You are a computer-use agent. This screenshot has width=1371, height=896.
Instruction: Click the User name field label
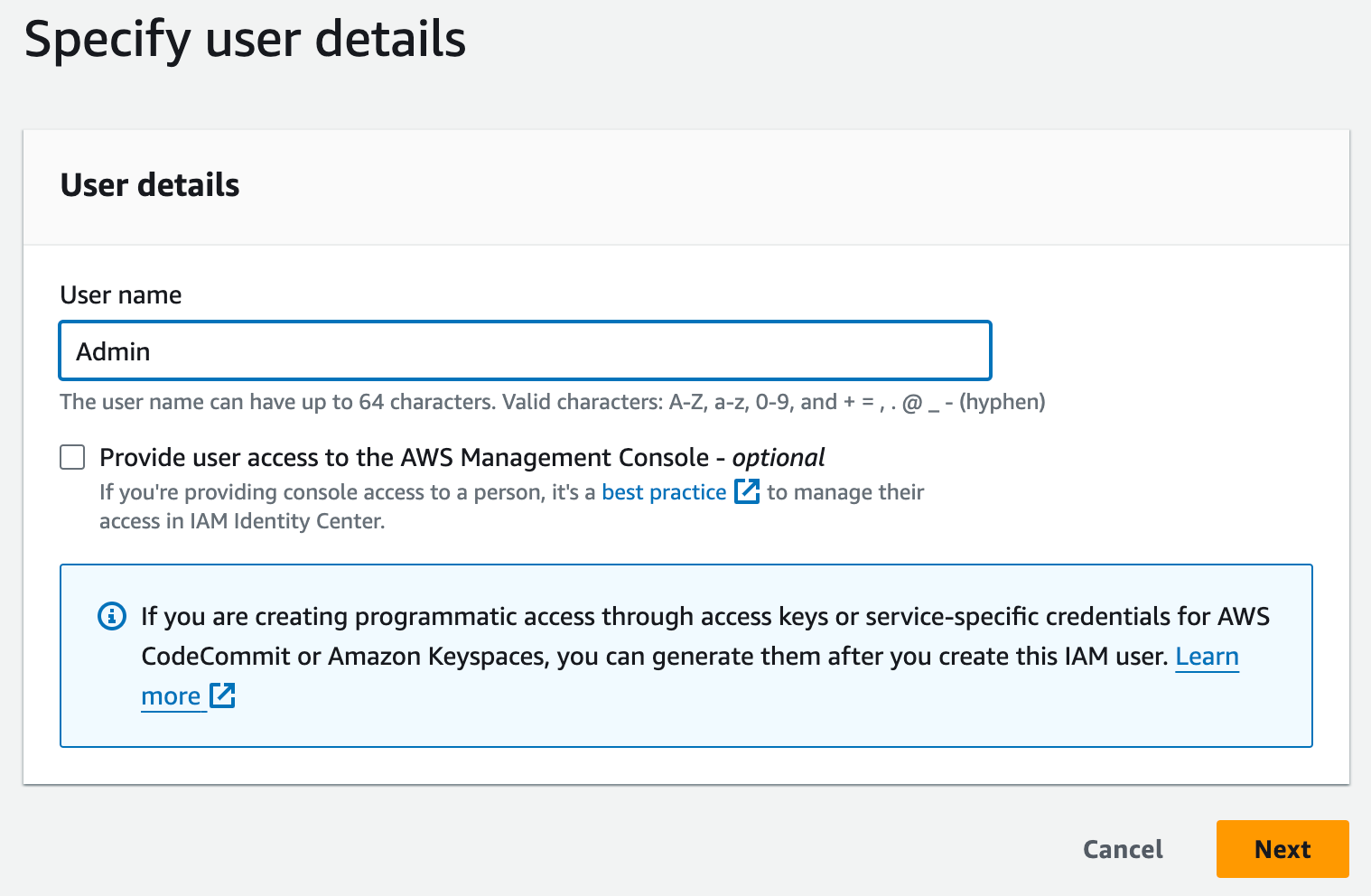pos(121,295)
